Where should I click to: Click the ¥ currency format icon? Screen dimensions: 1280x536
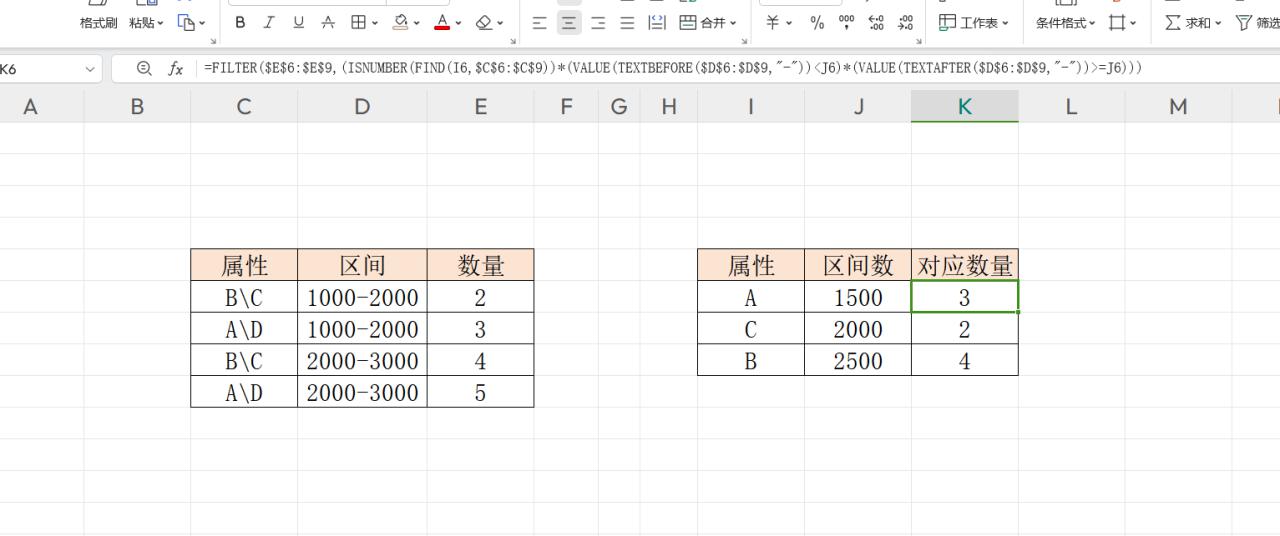tap(773, 22)
